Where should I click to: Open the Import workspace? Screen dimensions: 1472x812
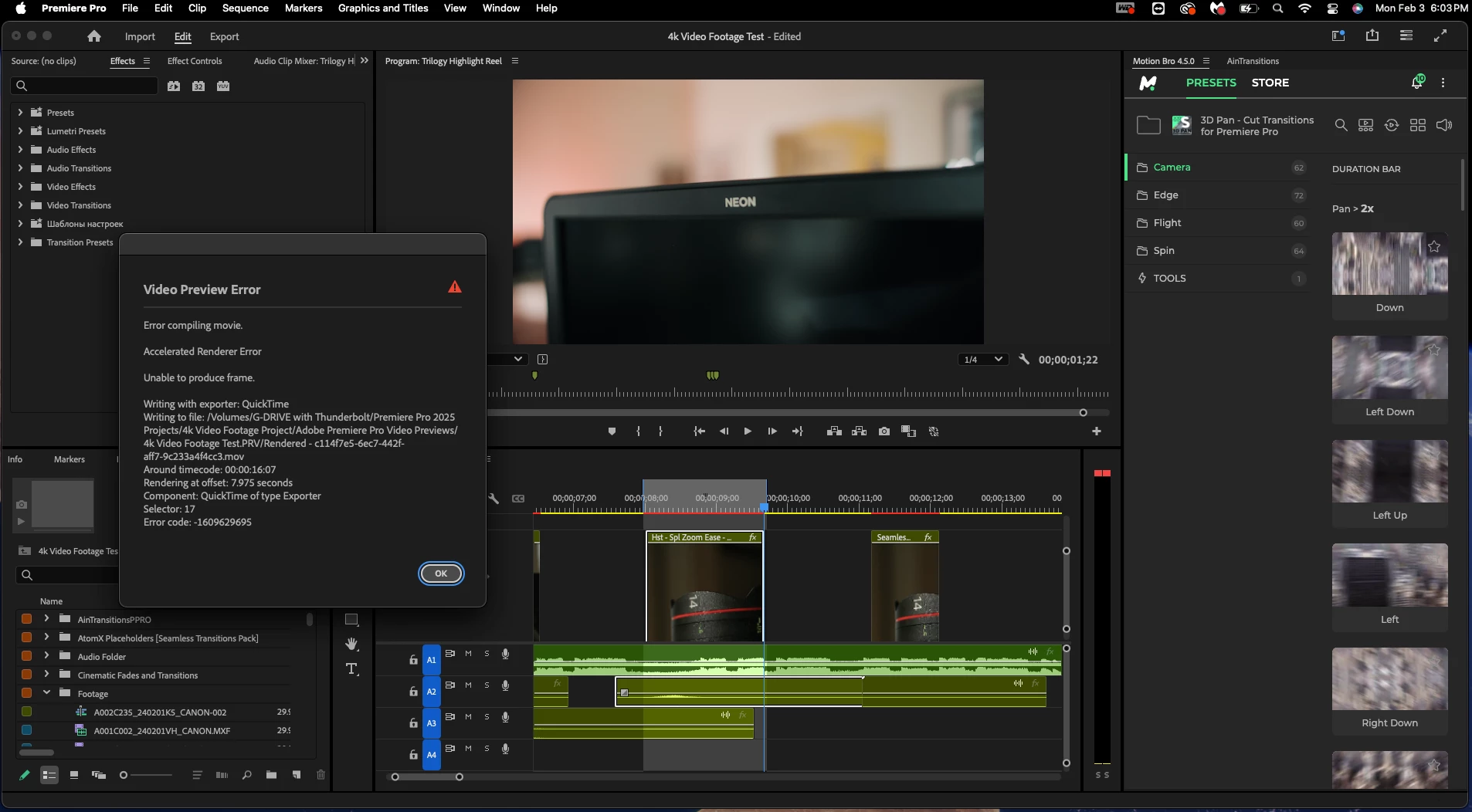[x=140, y=36]
